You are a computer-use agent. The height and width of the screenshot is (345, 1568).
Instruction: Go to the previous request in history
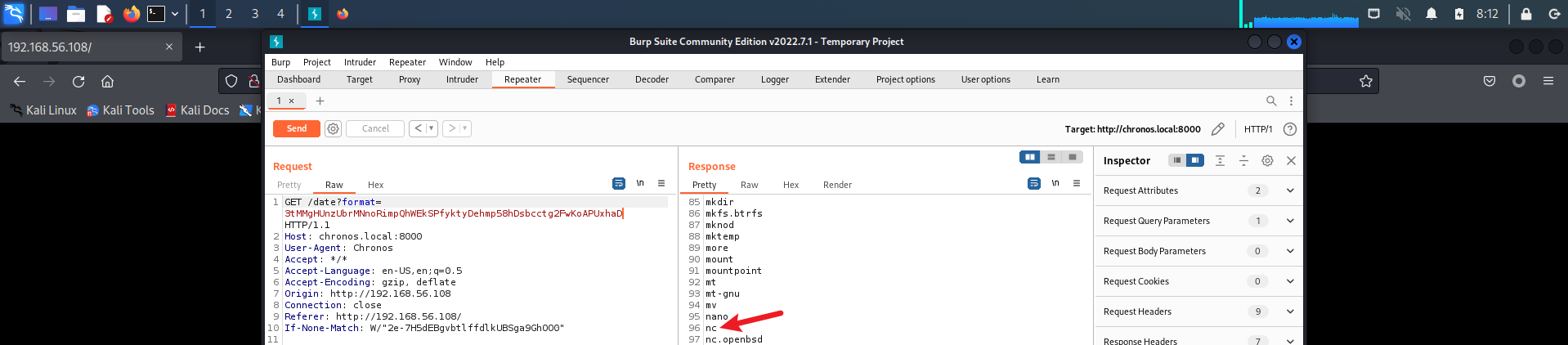point(418,128)
